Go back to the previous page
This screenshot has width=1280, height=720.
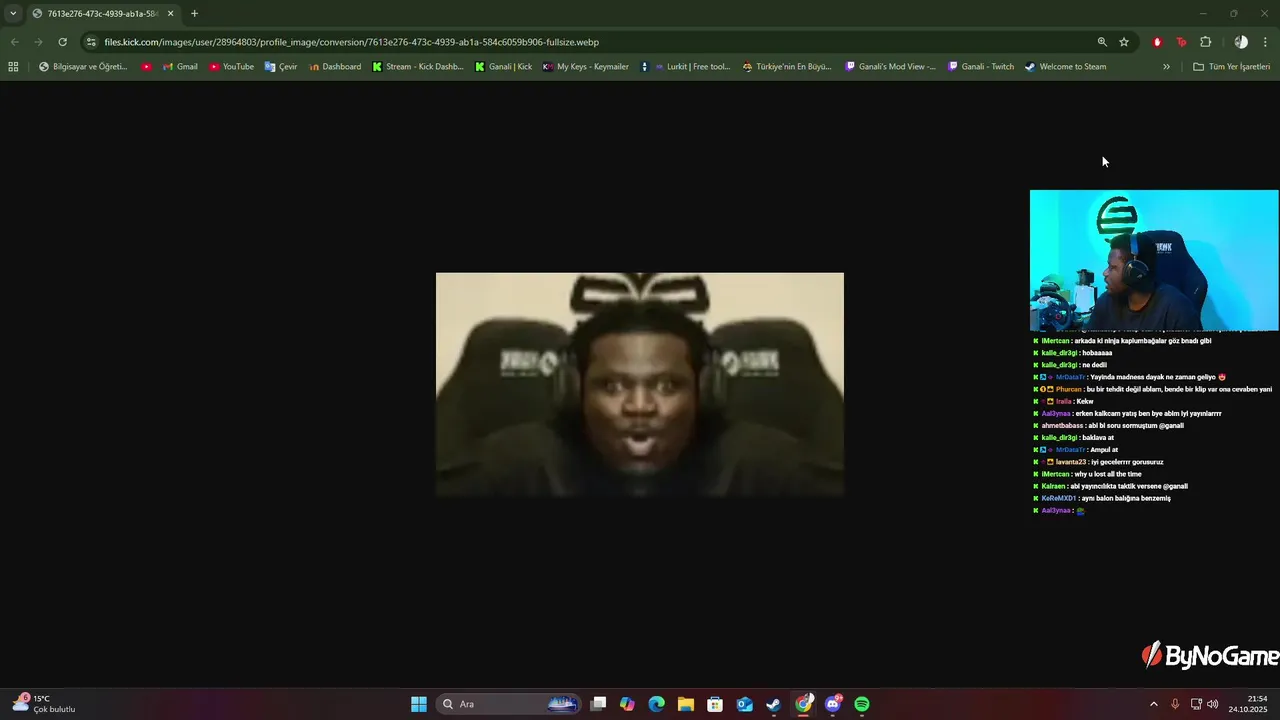coord(14,42)
